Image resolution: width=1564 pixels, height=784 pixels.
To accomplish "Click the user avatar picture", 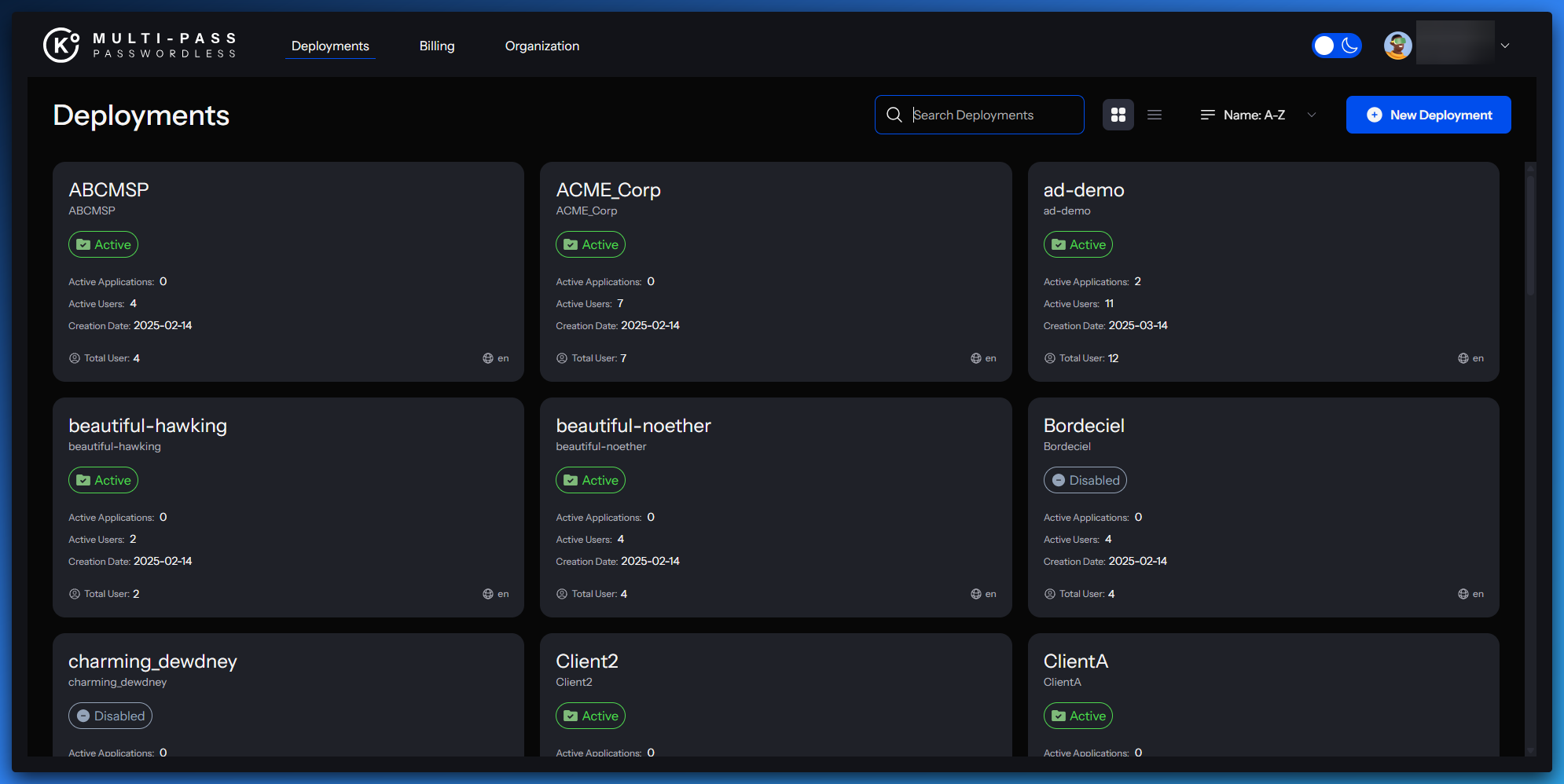I will (x=1398, y=46).
